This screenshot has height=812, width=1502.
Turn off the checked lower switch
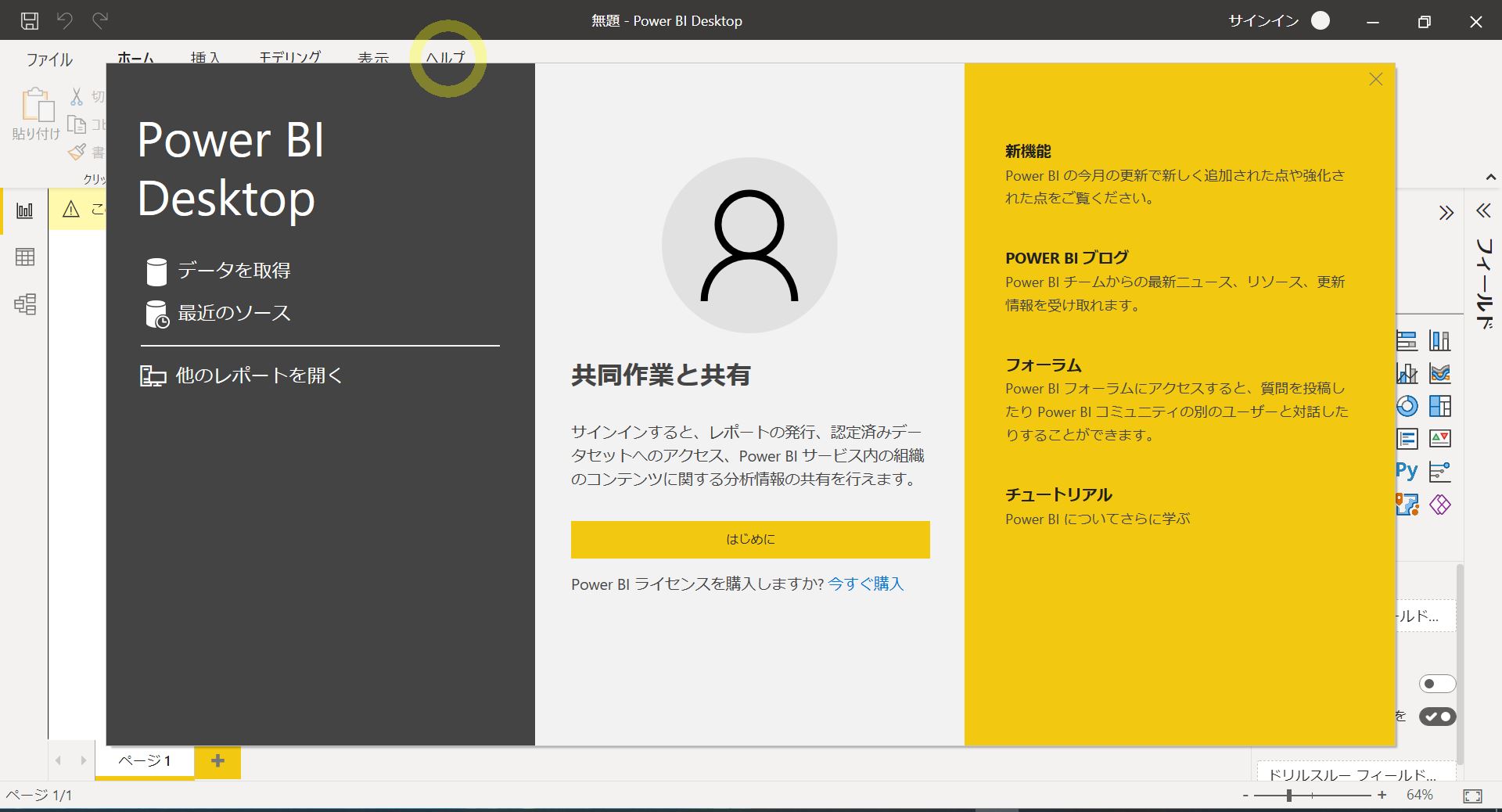coord(1437,717)
